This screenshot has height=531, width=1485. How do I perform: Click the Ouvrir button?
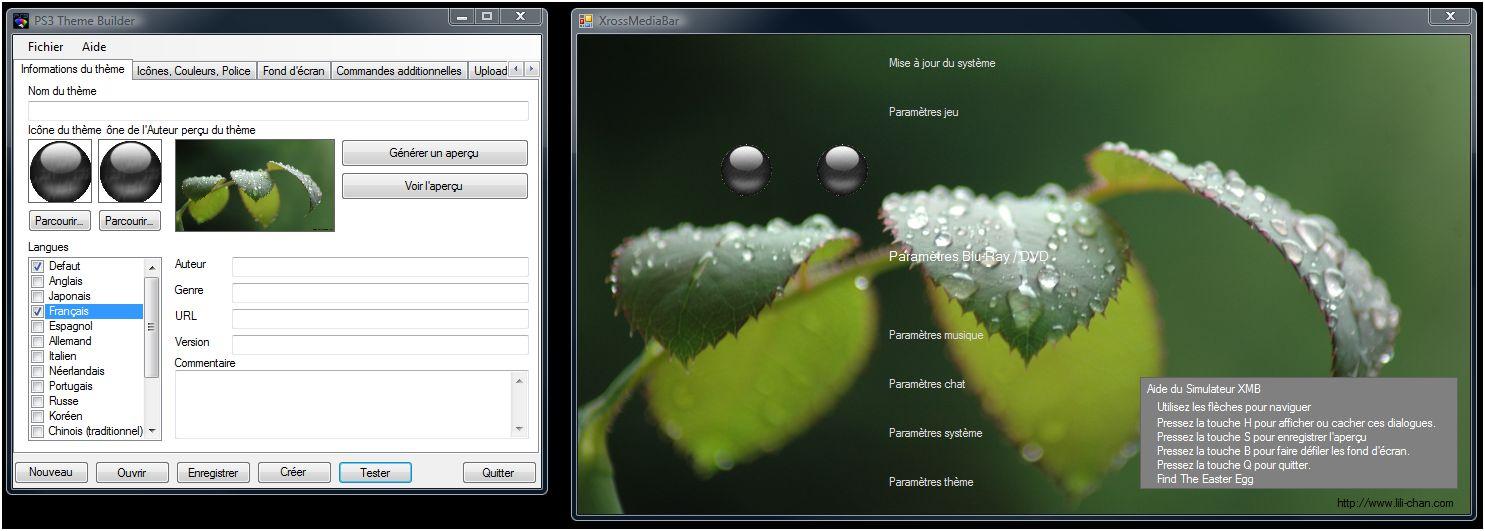point(132,472)
